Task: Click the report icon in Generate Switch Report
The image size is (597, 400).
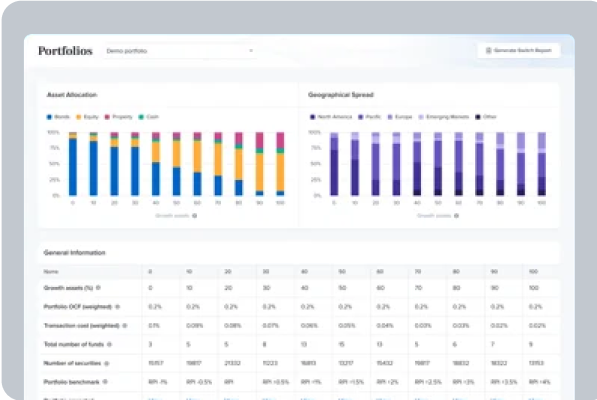Action: [488, 50]
